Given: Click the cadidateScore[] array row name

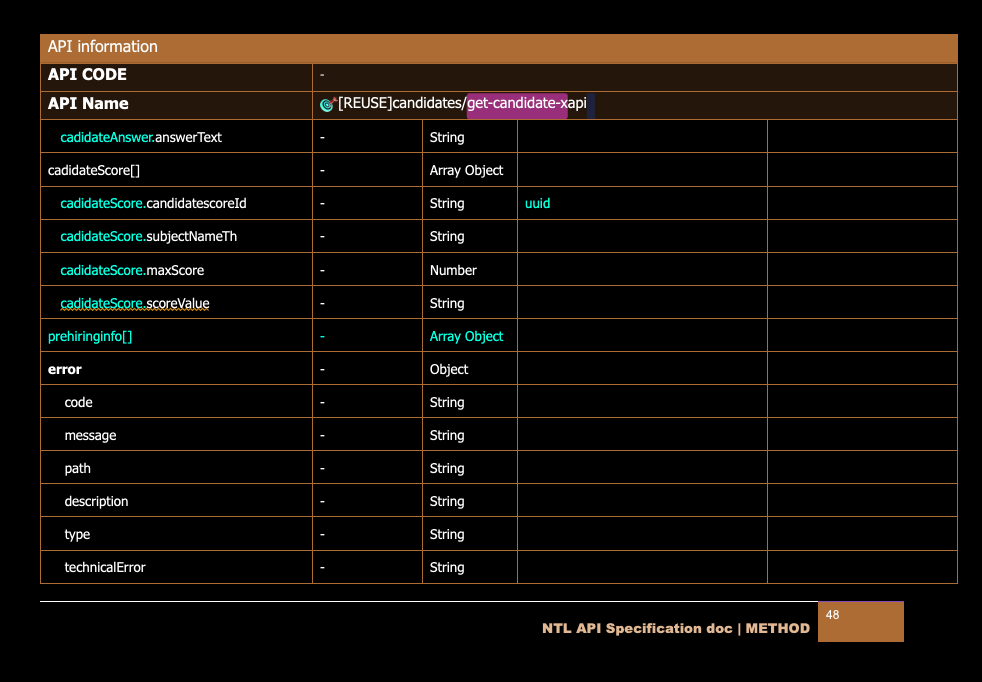Looking at the screenshot, I should click(x=94, y=170).
